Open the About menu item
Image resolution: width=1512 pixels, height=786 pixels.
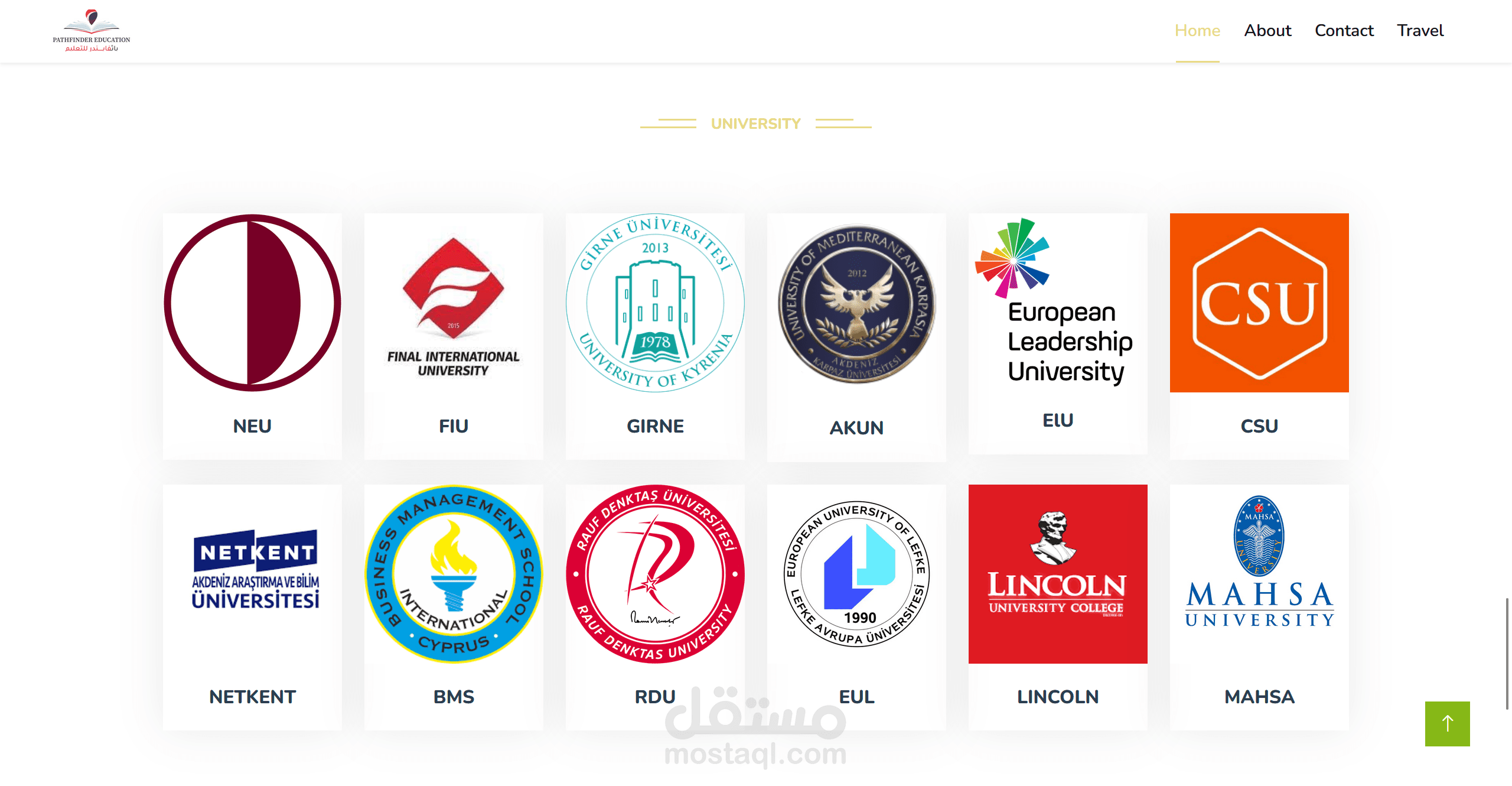(1267, 31)
